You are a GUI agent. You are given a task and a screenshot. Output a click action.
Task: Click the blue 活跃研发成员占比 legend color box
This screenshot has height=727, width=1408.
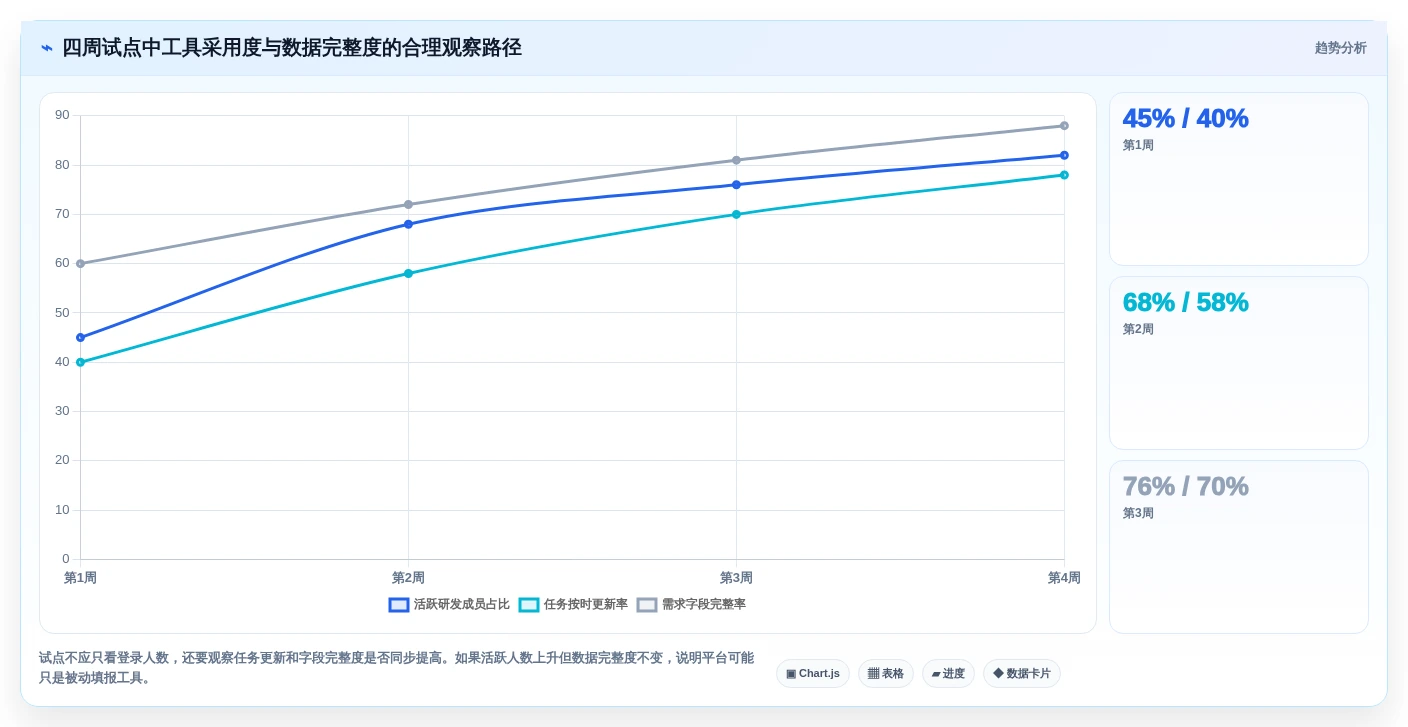pyautogui.click(x=399, y=605)
